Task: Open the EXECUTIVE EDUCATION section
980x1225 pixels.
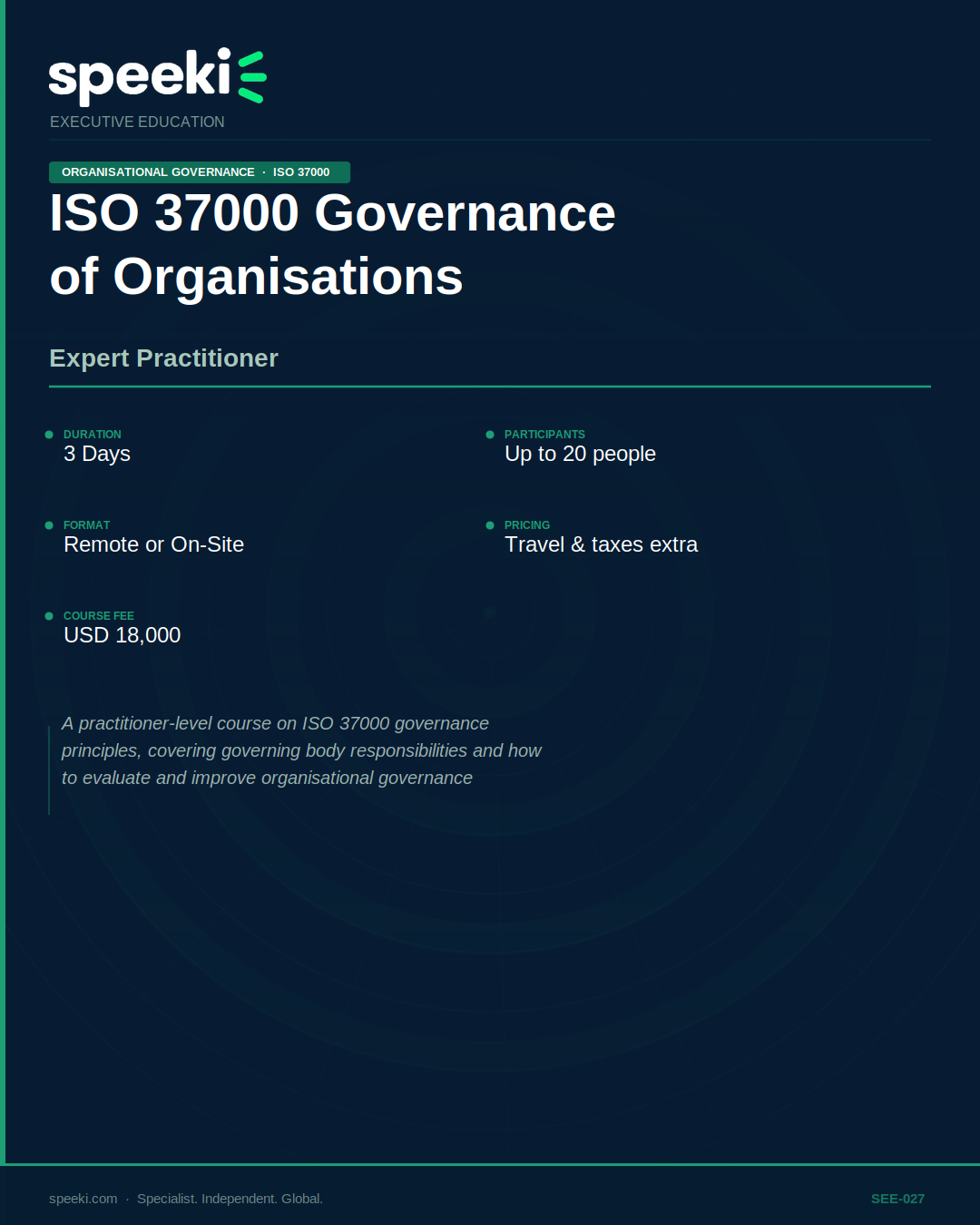Action: coord(137,122)
